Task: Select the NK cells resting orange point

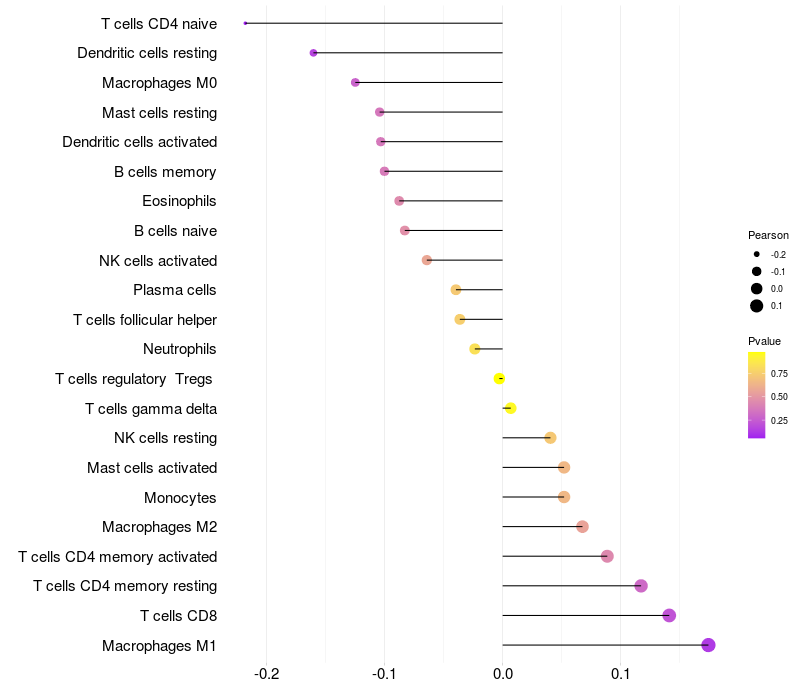Action: pos(550,438)
